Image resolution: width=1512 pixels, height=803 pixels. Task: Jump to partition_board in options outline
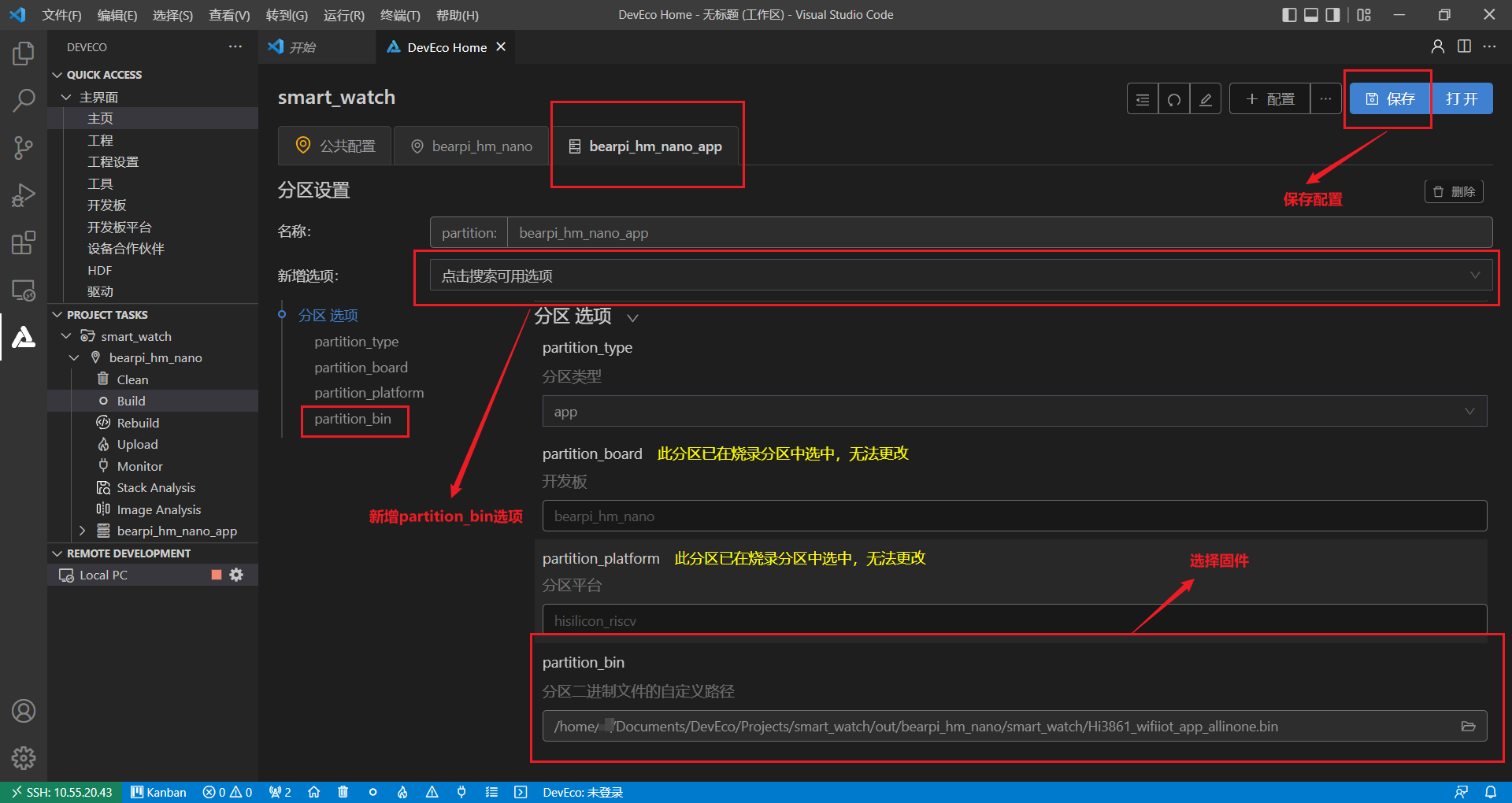[x=361, y=368]
